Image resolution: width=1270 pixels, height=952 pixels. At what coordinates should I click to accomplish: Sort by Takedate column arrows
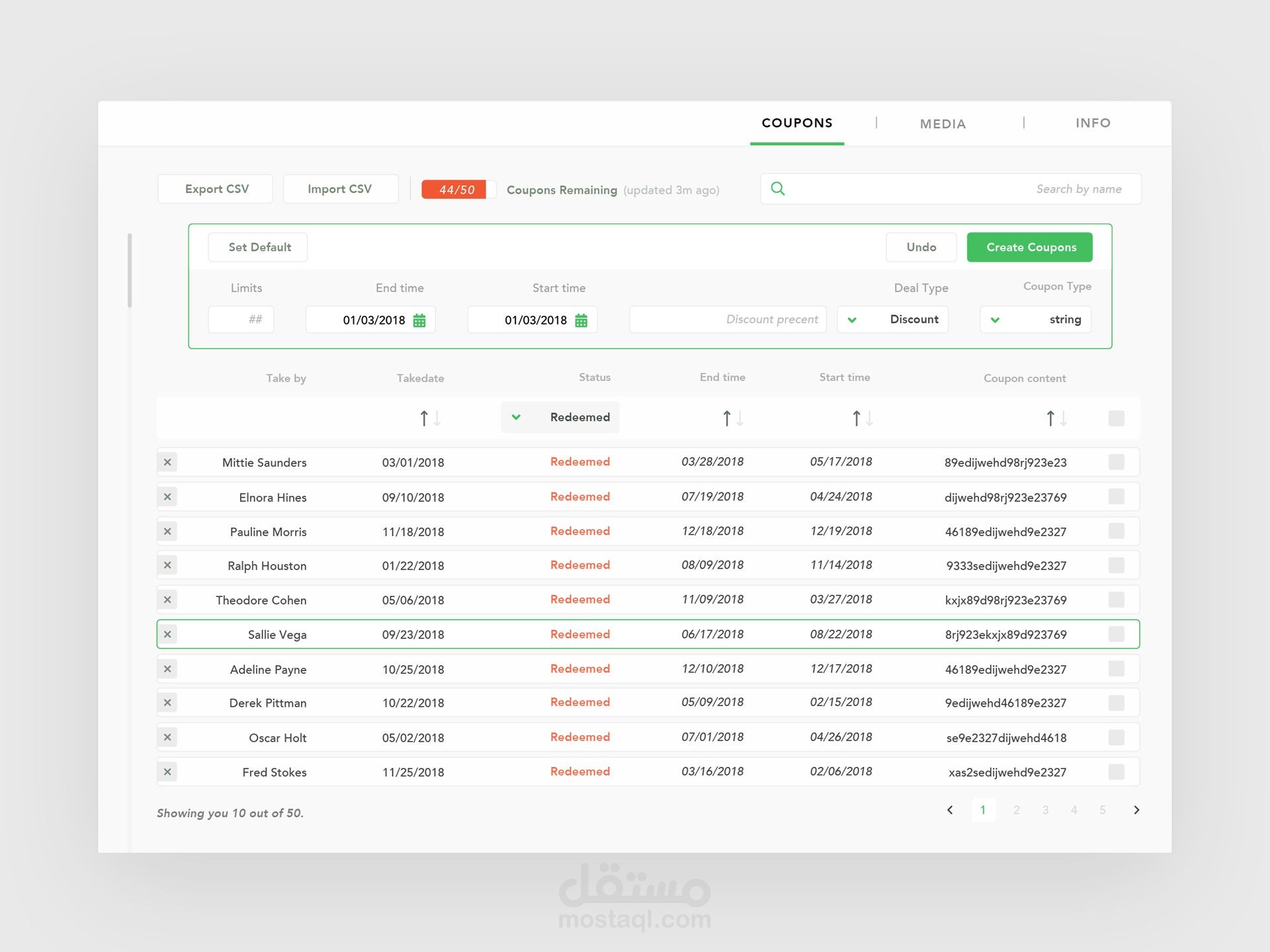click(x=430, y=418)
